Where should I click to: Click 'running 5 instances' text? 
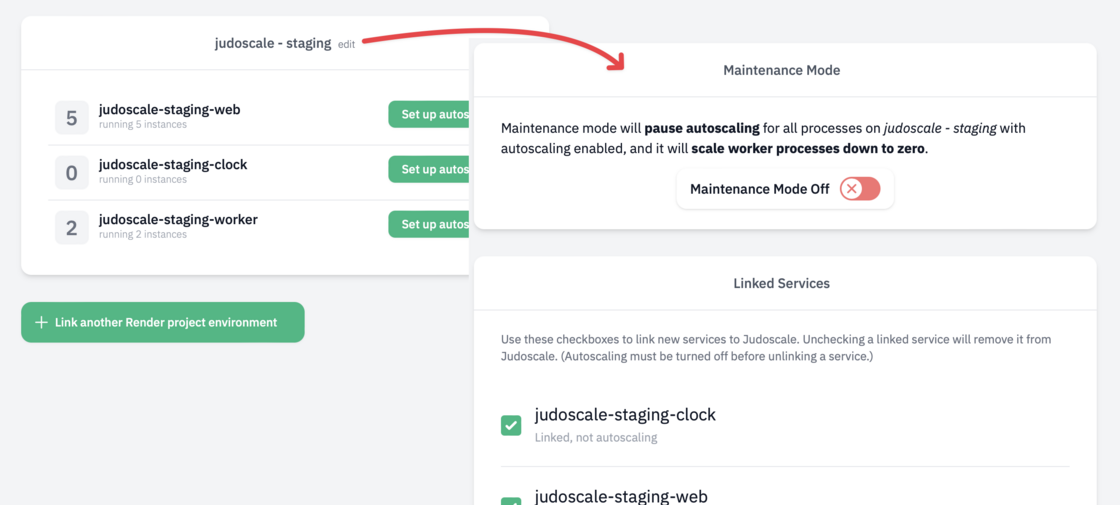143,125
